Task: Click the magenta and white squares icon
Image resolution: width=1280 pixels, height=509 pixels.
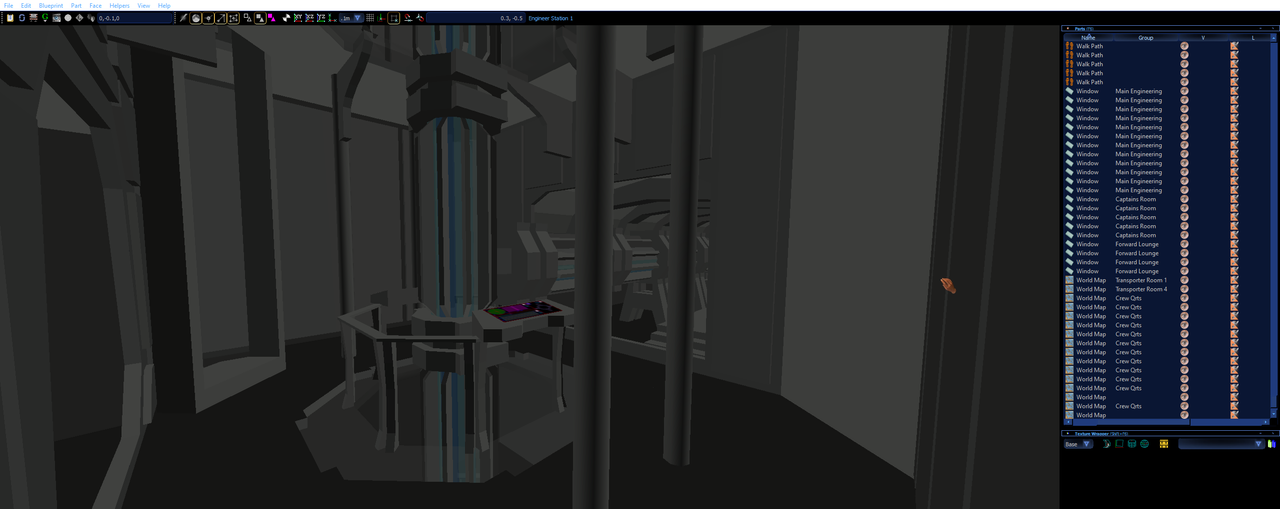Action: click(x=271, y=18)
